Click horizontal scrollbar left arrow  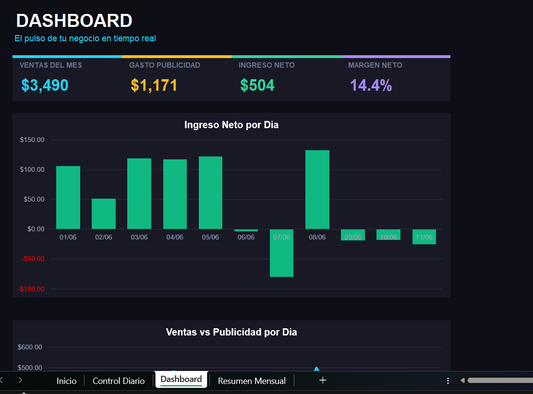[462, 380]
